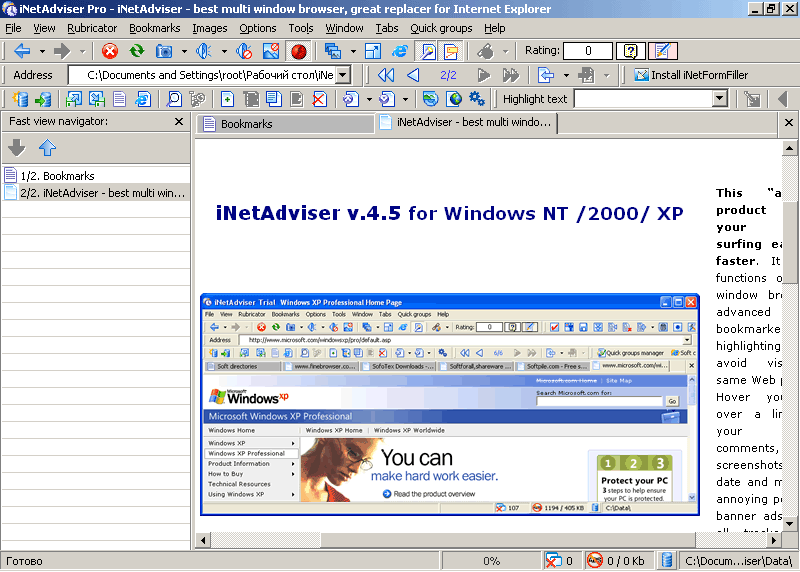Screen dimensions: 800x572
Task: Toggle the block images picture icon
Action: (271, 51)
